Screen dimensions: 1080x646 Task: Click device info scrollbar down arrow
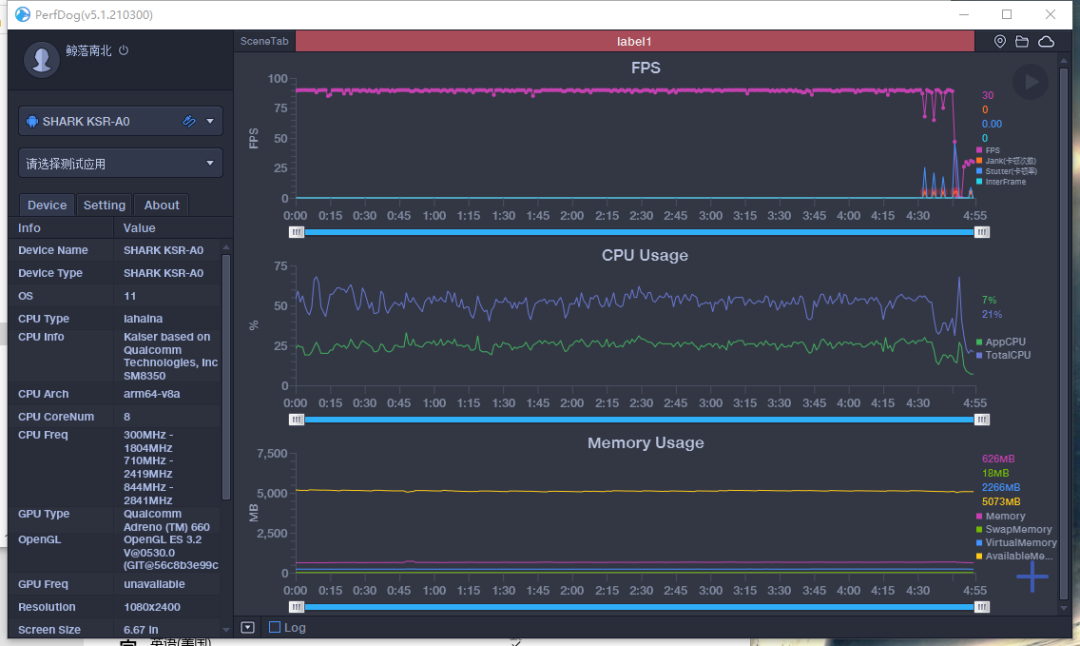pos(226,629)
